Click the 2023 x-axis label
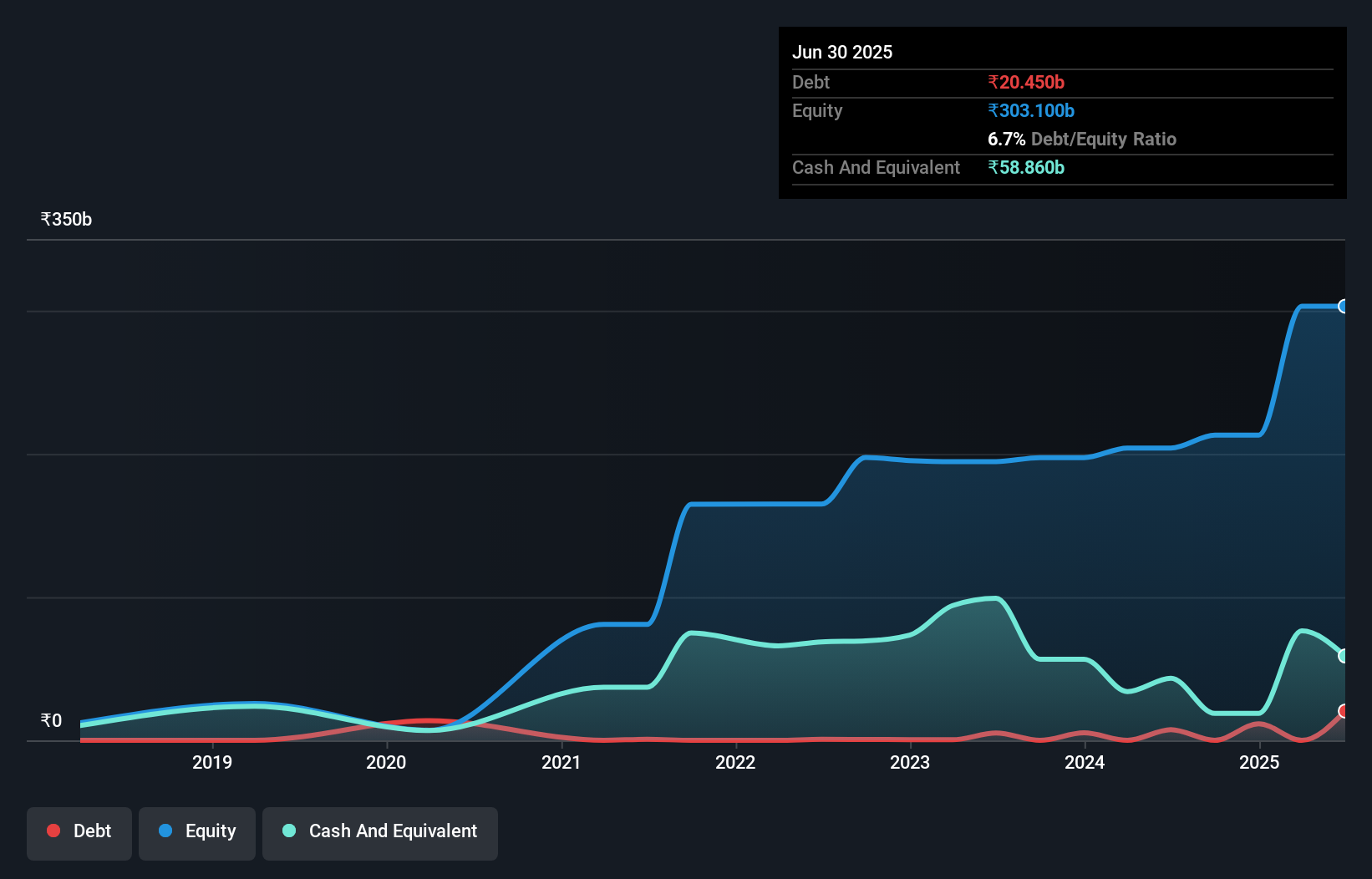 click(910, 762)
